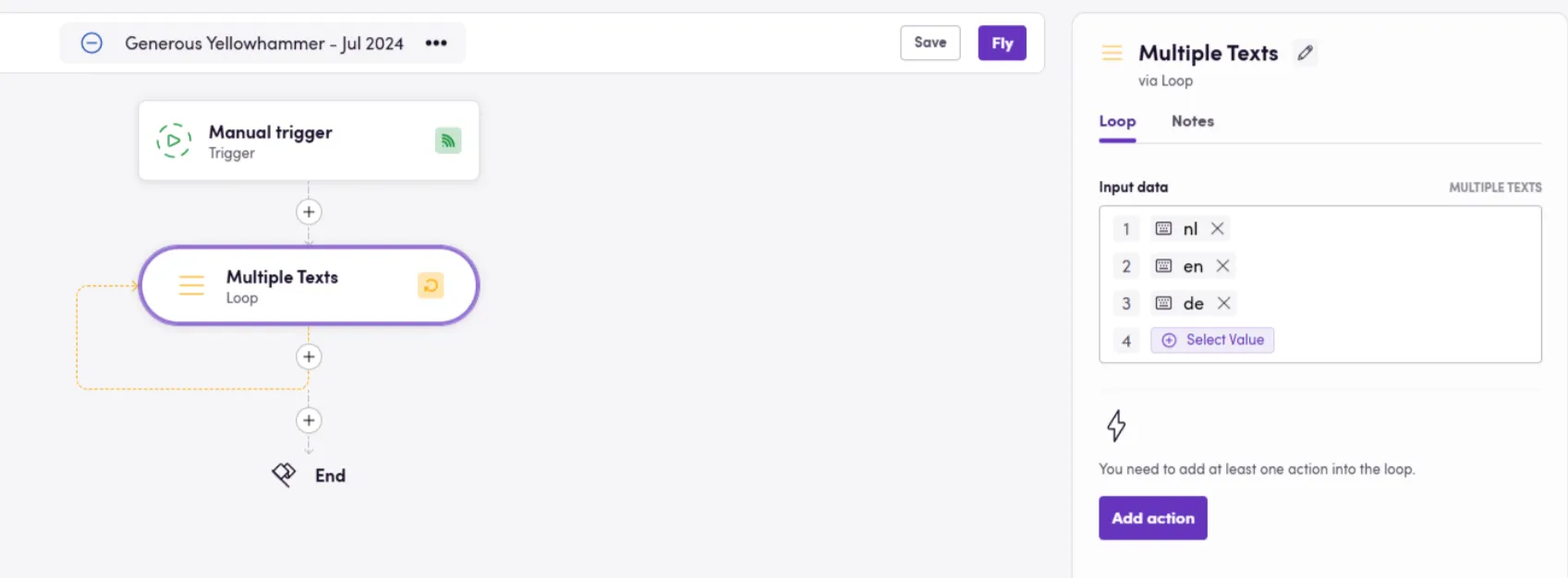Viewport: 1568px width, 578px height.
Task: Switch to the Notes tab
Action: pos(1192,121)
